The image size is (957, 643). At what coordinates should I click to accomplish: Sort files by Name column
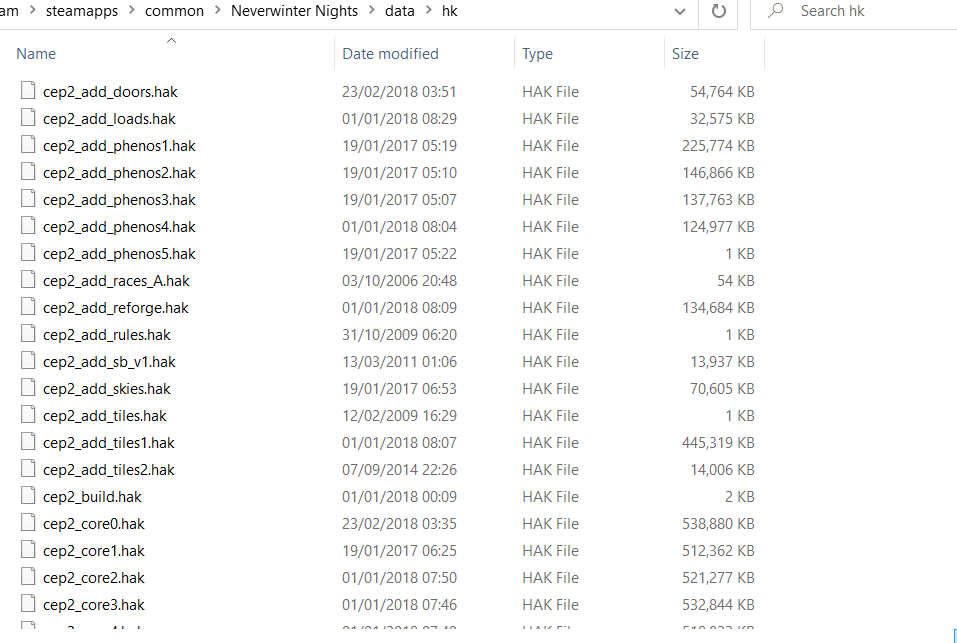[36, 54]
